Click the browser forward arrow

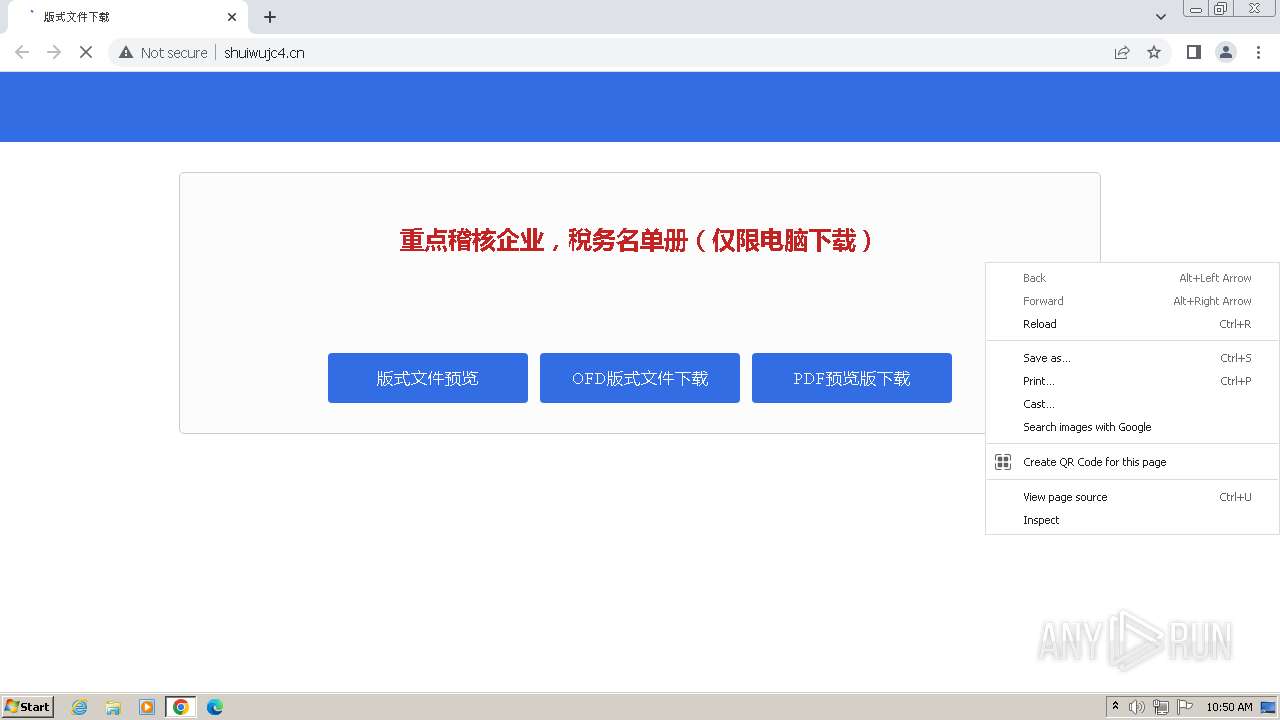[x=54, y=52]
